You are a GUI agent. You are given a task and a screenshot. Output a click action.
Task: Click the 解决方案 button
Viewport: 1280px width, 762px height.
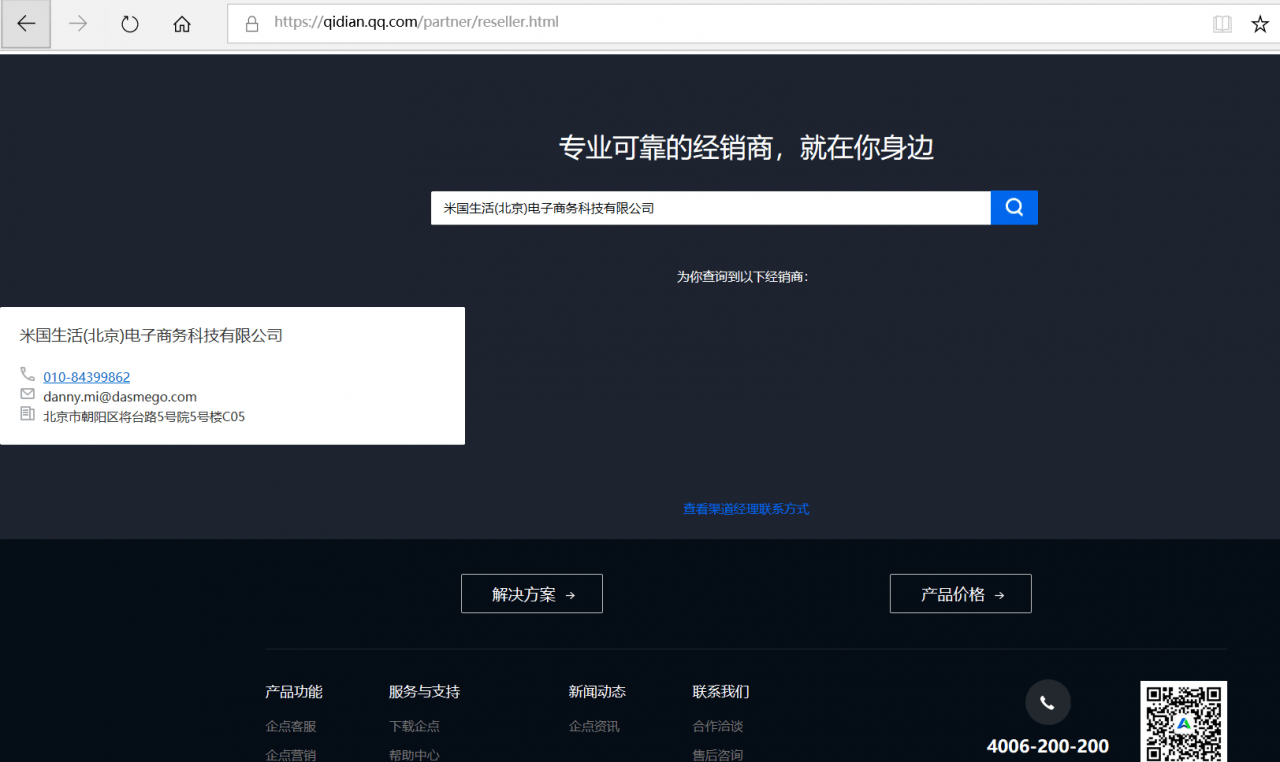pos(531,593)
